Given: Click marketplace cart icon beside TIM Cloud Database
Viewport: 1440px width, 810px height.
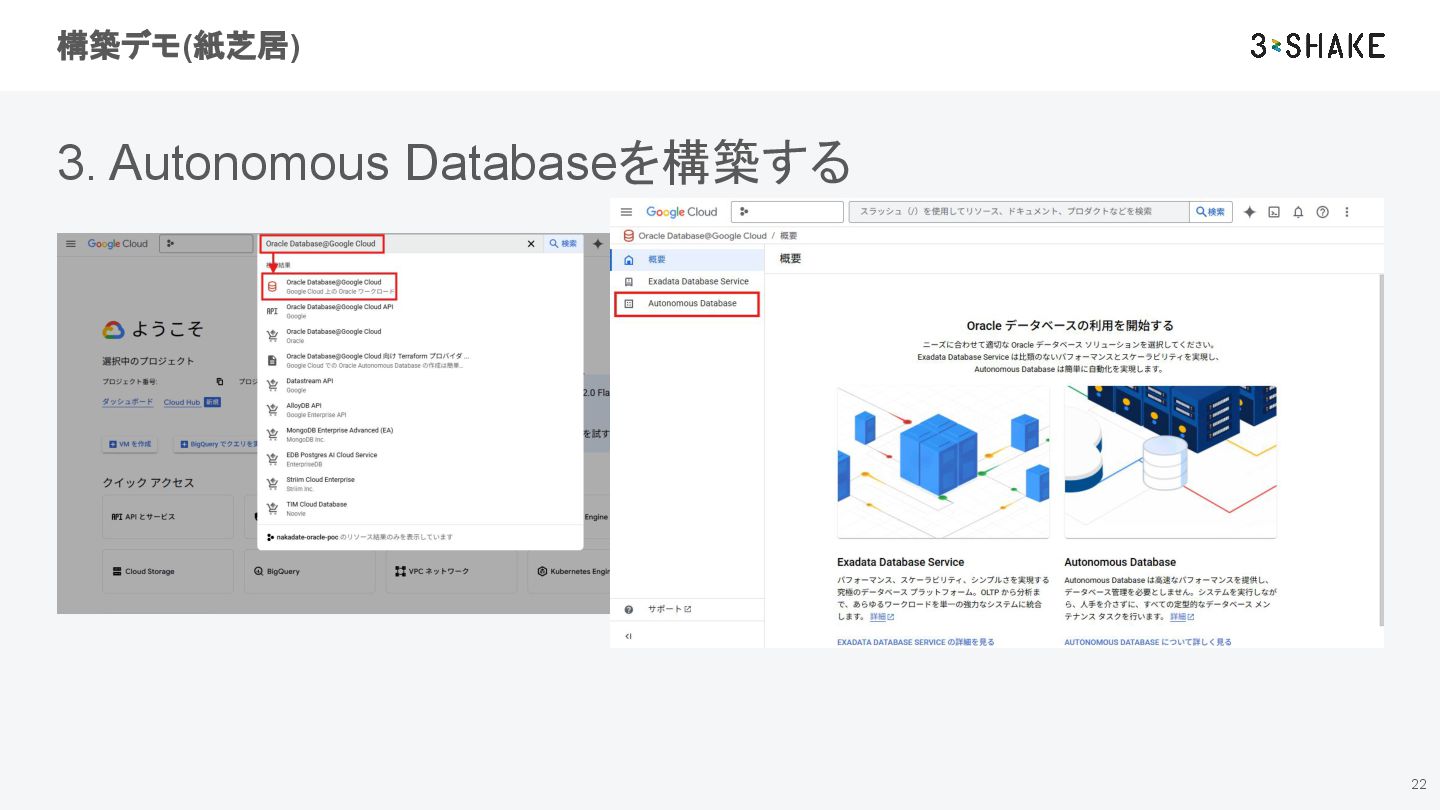Looking at the screenshot, I should (x=272, y=508).
